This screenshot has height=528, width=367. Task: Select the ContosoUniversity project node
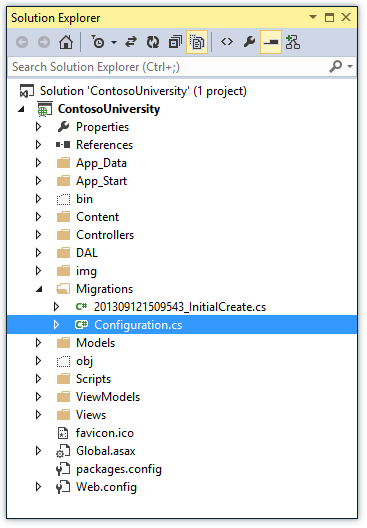pyautogui.click(x=109, y=109)
